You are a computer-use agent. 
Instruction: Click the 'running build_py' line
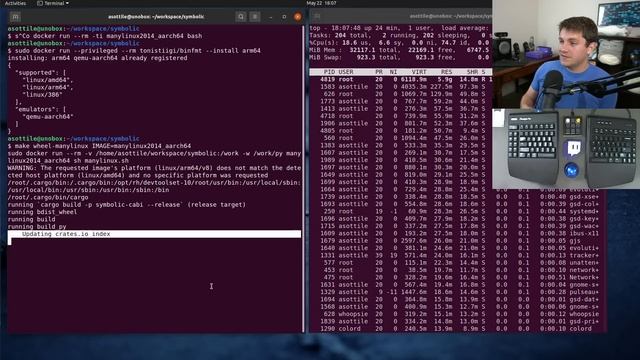pyautogui.click(x=37, y=227)
